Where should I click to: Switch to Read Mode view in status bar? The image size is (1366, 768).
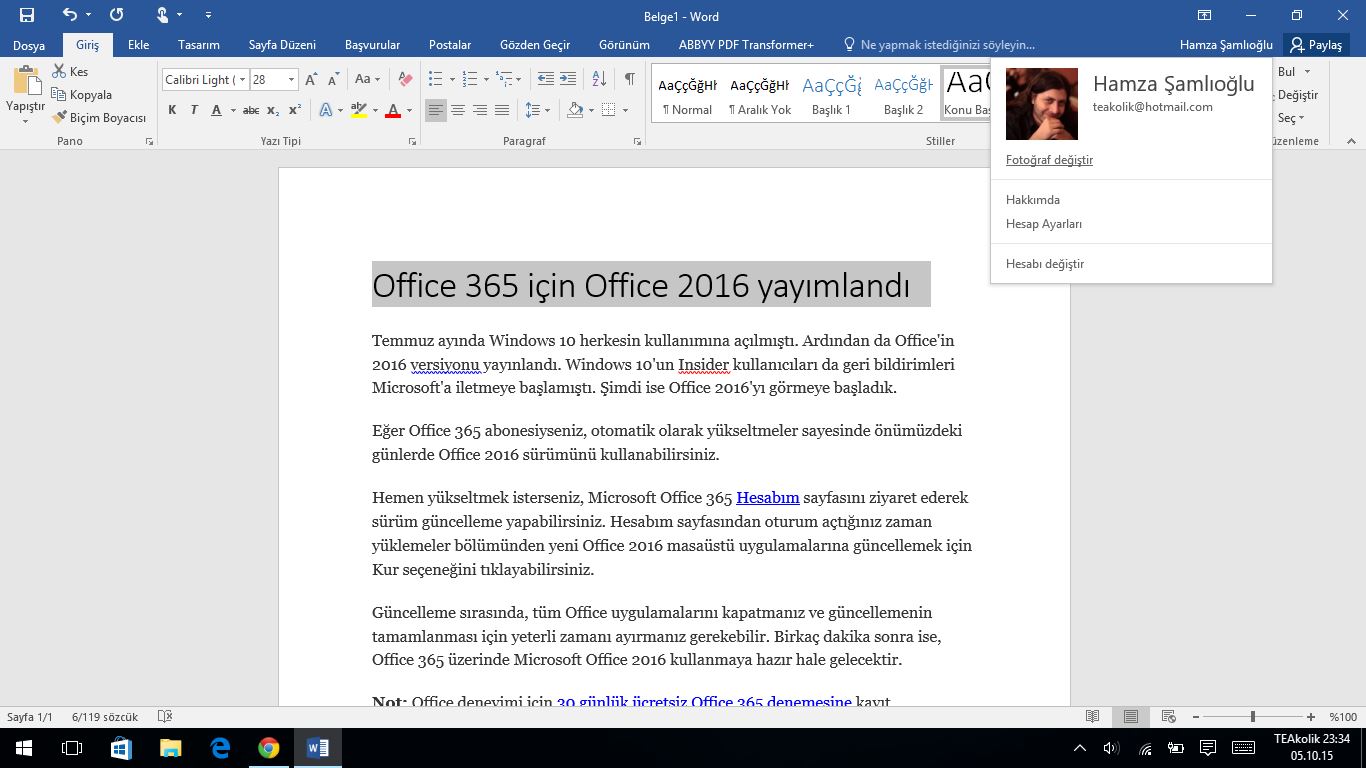point(1093,717)
